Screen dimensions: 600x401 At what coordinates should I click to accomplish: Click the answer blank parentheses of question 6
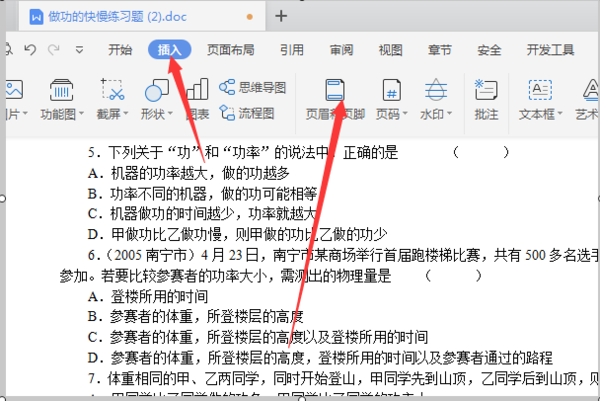453,275
